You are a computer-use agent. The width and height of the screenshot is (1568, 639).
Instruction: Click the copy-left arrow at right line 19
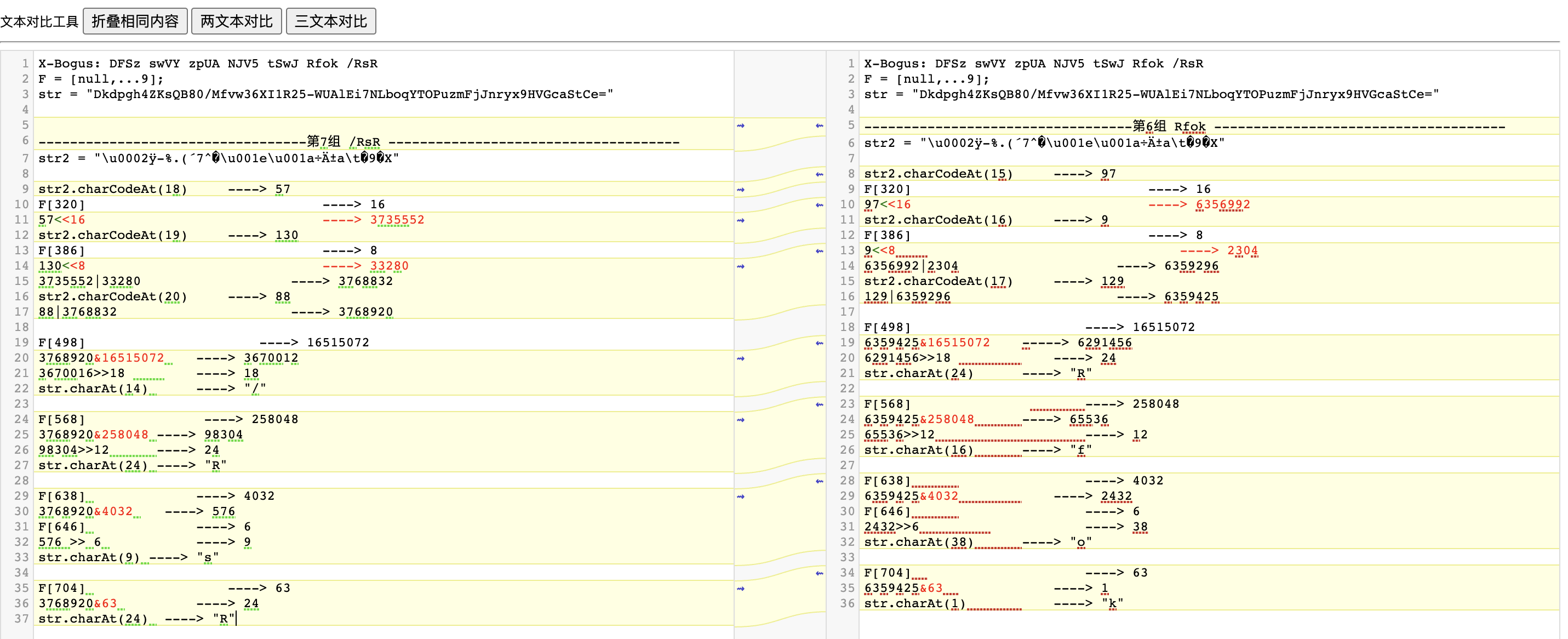point(819,343)
